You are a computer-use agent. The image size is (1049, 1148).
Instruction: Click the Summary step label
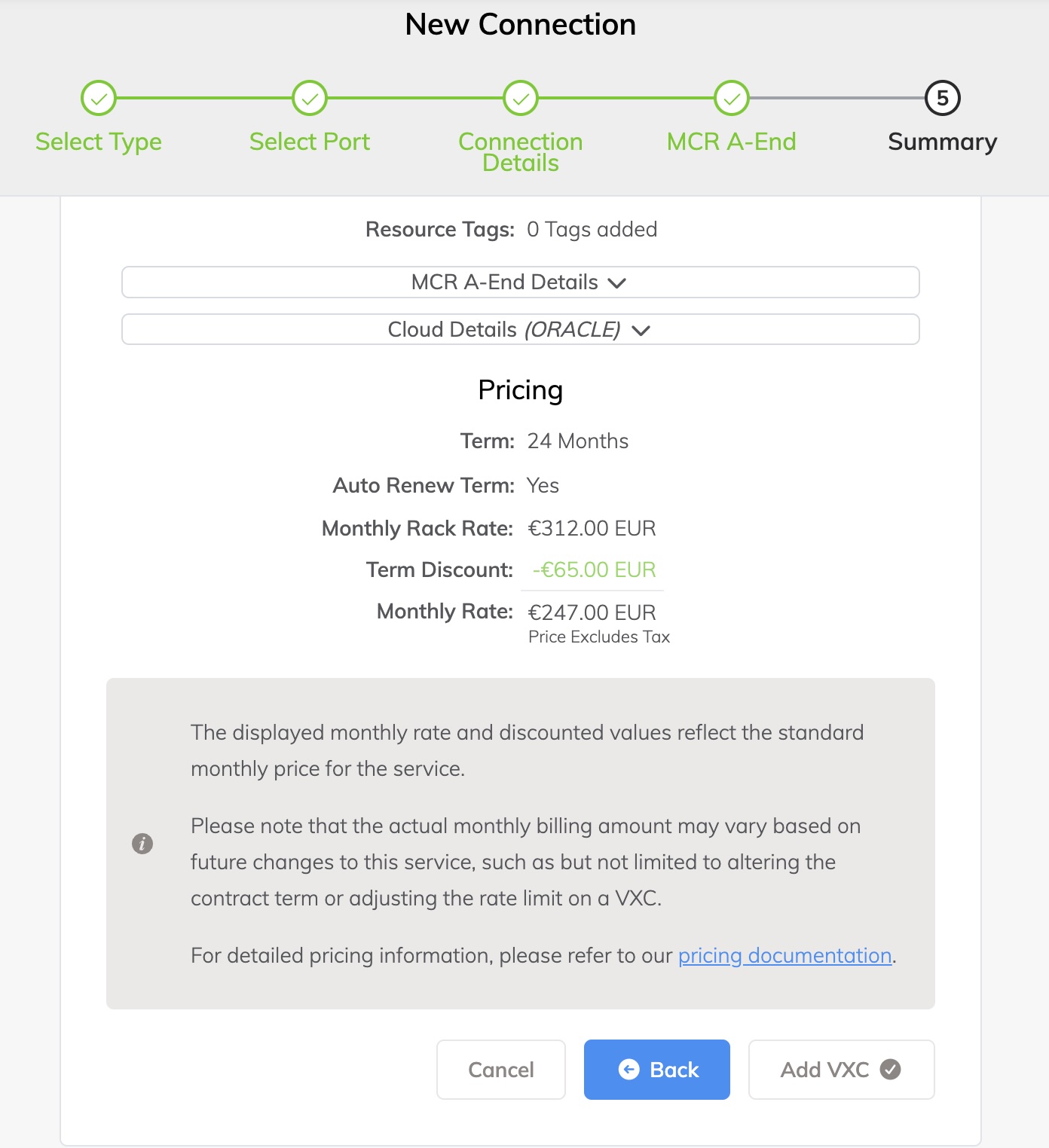click(x=942, y=142)
